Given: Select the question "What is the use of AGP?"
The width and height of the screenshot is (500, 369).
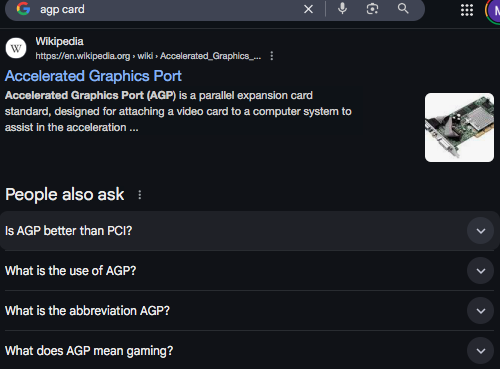Looking at the screenshot, I should tap(70, 271).
